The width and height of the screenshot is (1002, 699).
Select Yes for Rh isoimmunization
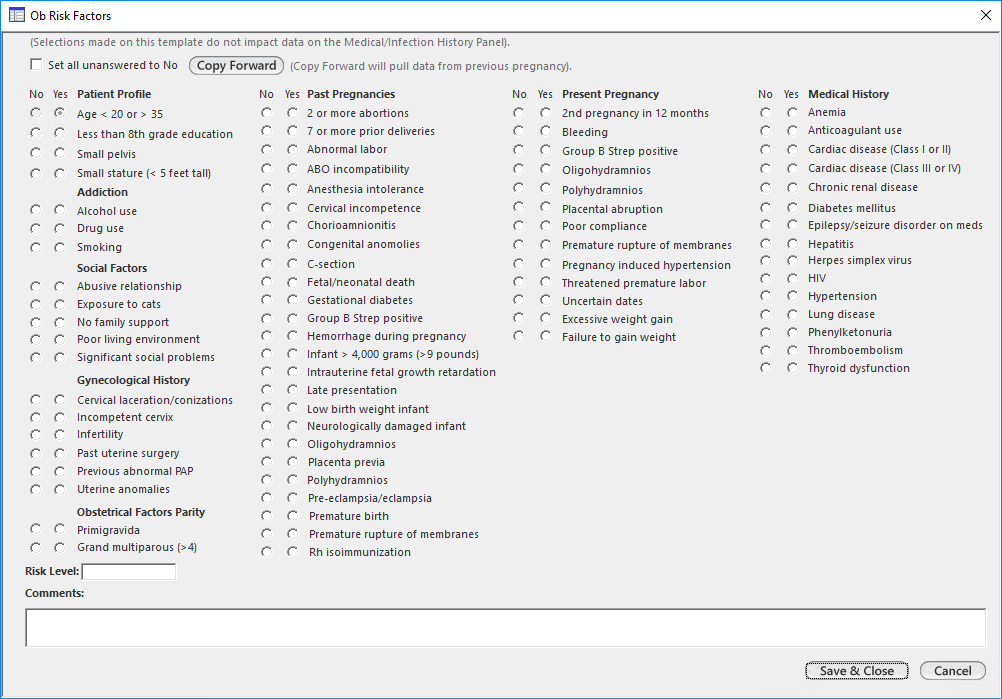point(292,552)
